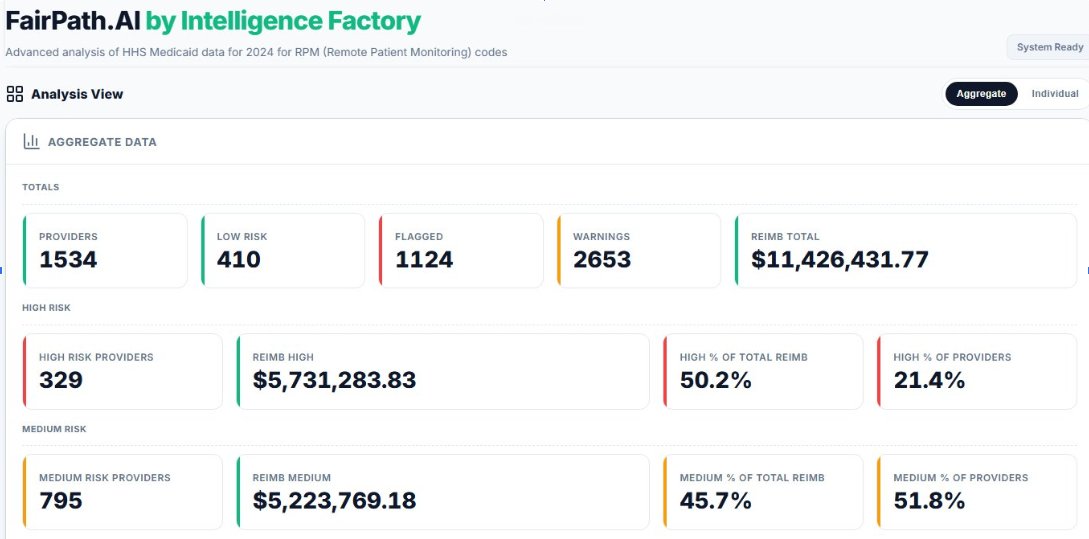Screen dimensions: 1089x539
Task: Open the Flagged 1124 card
Action: point(461,250)
